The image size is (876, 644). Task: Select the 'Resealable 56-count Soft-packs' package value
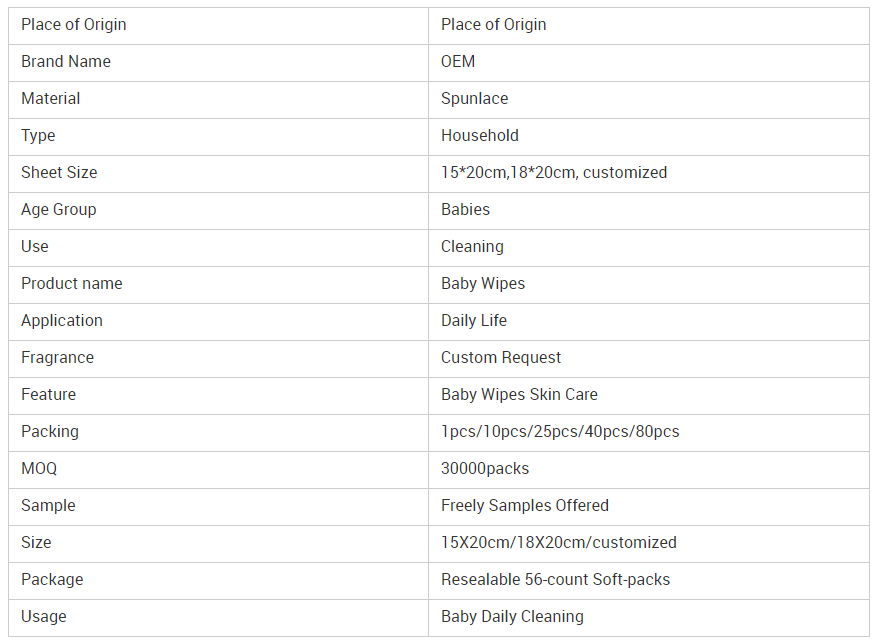[556, 580]
